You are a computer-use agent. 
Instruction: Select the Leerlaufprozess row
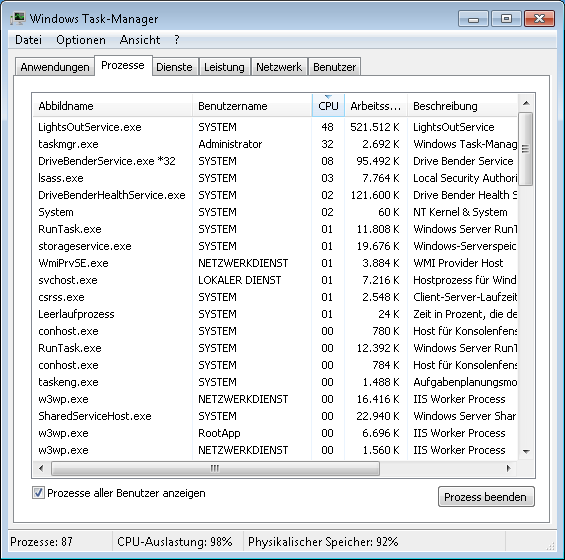point(275,314)
